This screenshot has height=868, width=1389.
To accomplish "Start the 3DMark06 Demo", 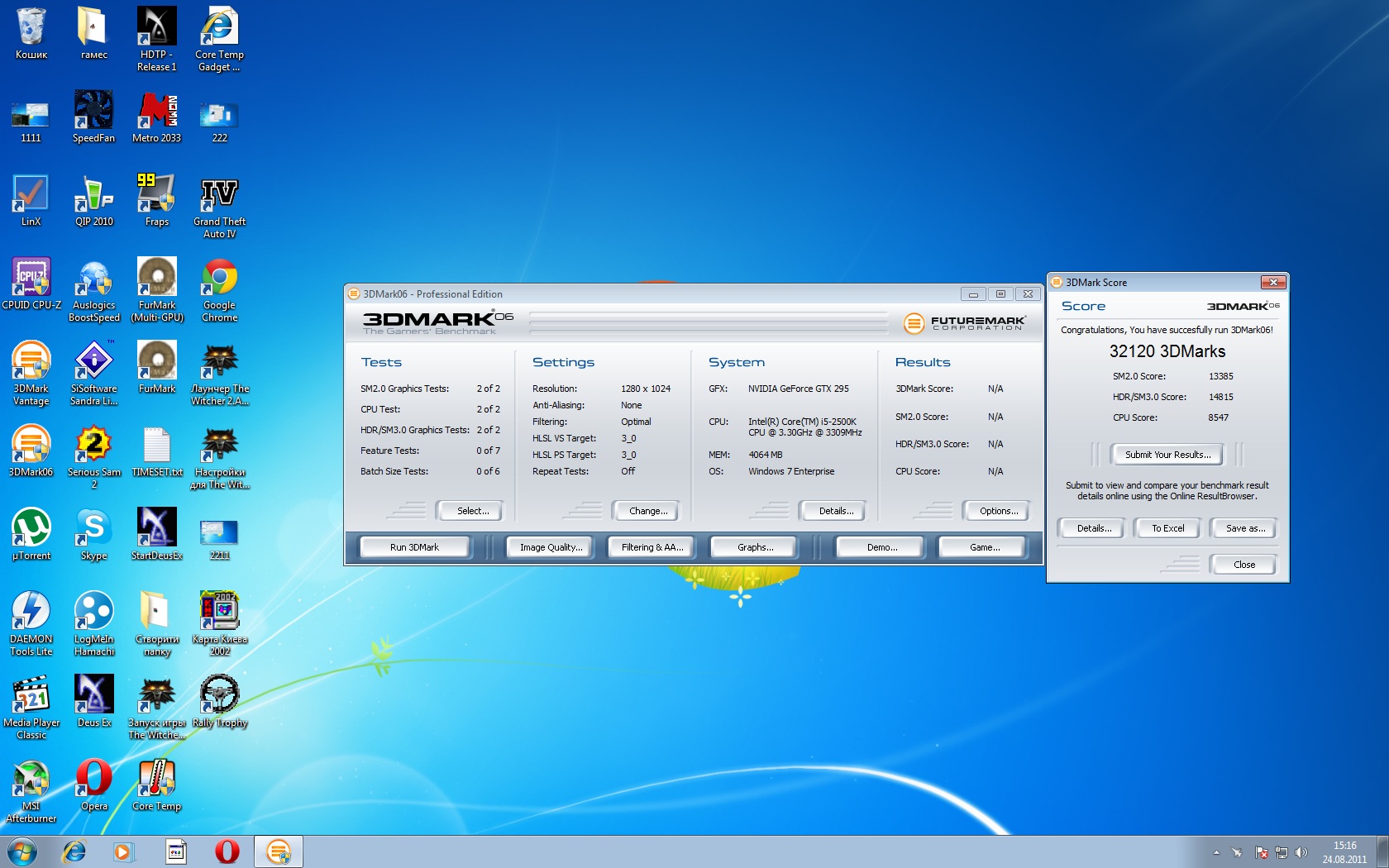I will [882, 547].
